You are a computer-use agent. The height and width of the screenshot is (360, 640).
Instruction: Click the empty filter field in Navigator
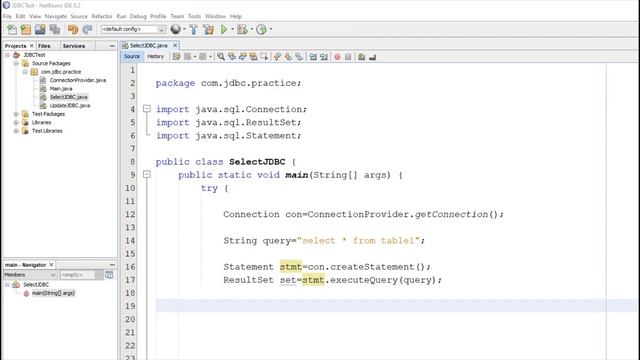(77, 275)
